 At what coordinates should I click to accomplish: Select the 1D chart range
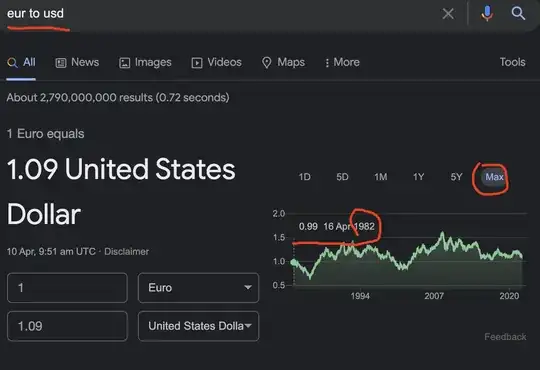pyautogui.click(x=304, y=177)
